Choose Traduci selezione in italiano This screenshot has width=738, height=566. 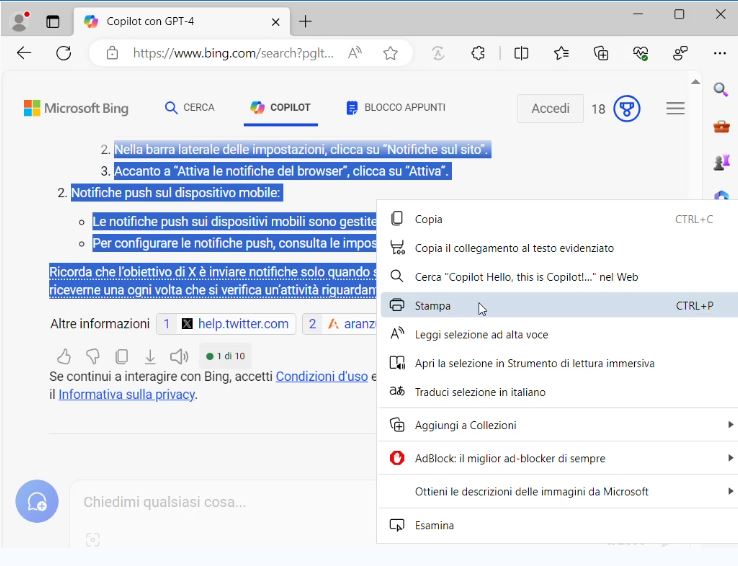tap(557, 392)
